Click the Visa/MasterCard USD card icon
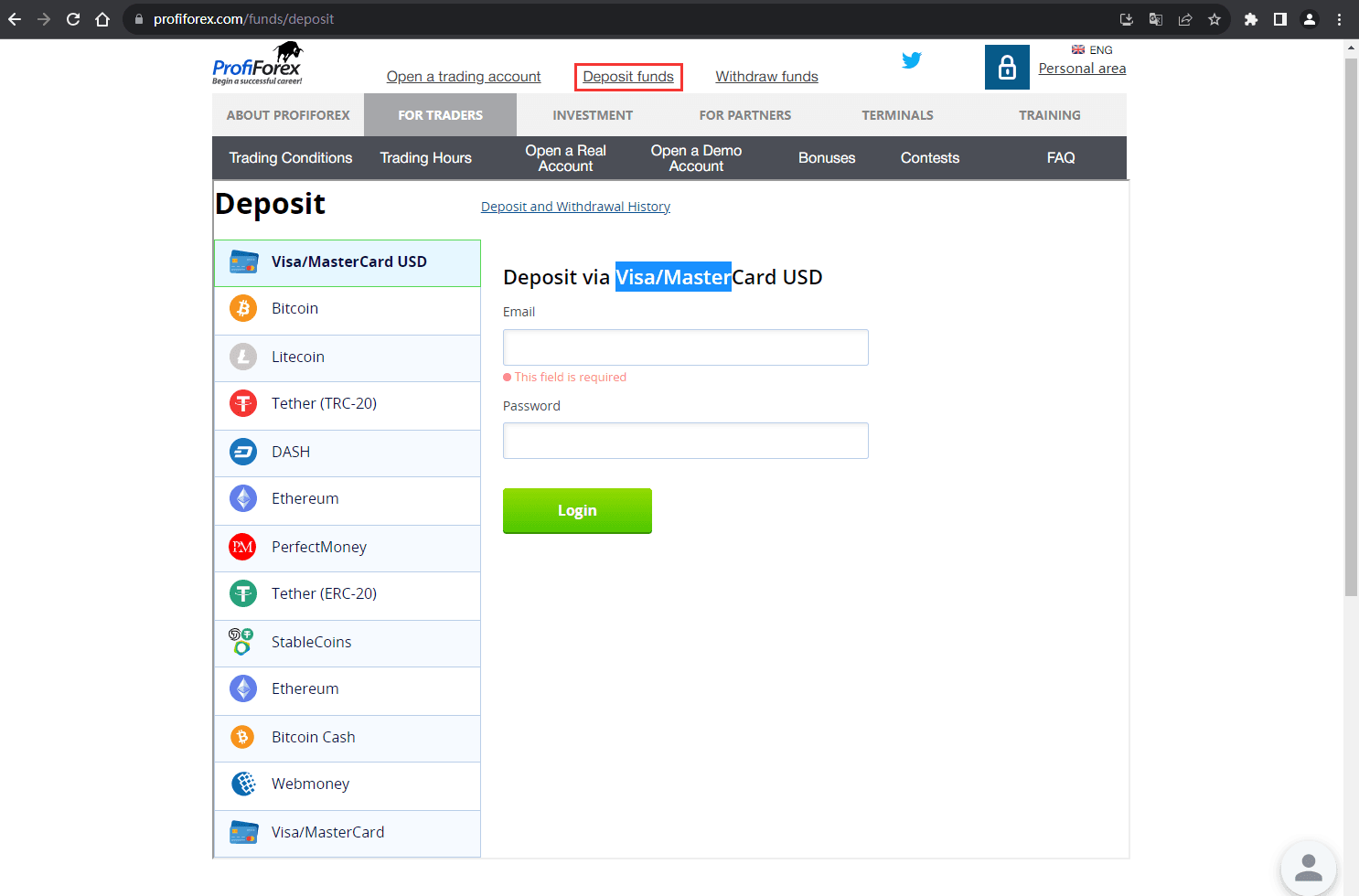Viewport: 1359px width, 896px height. pos(243,261)
